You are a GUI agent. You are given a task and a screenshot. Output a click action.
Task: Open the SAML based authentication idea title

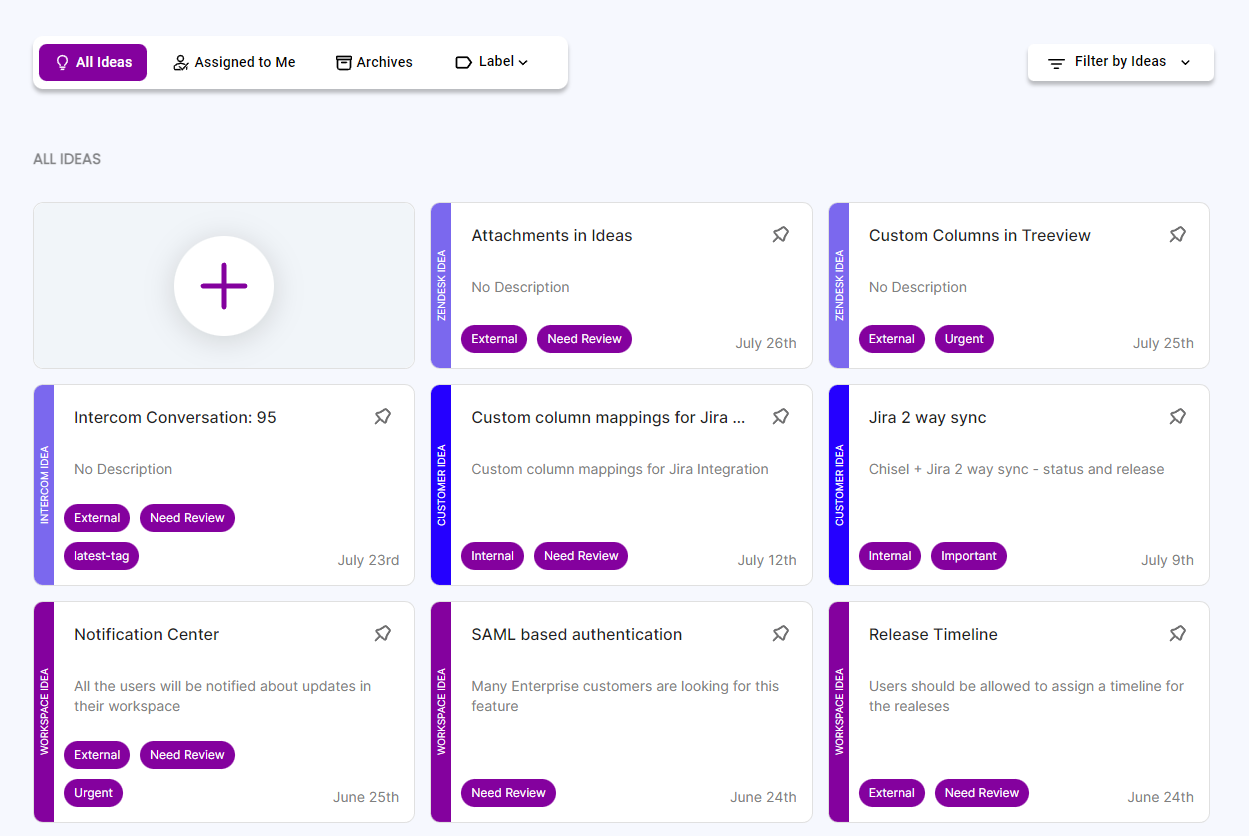point(576,634)
